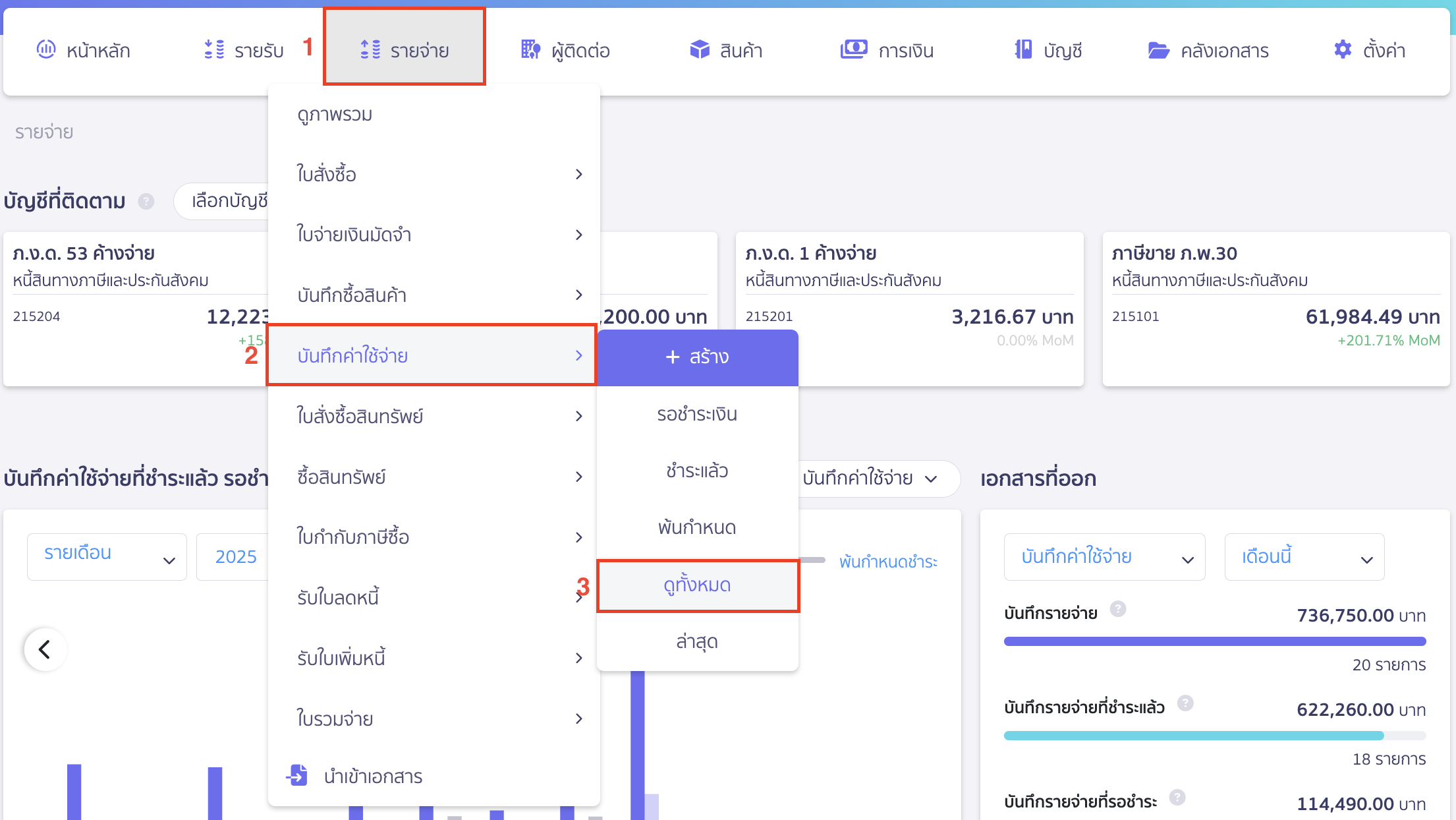Expand the ใบสั่งซื้อ submenu
1456x820 pixels.
pos(434,174)
